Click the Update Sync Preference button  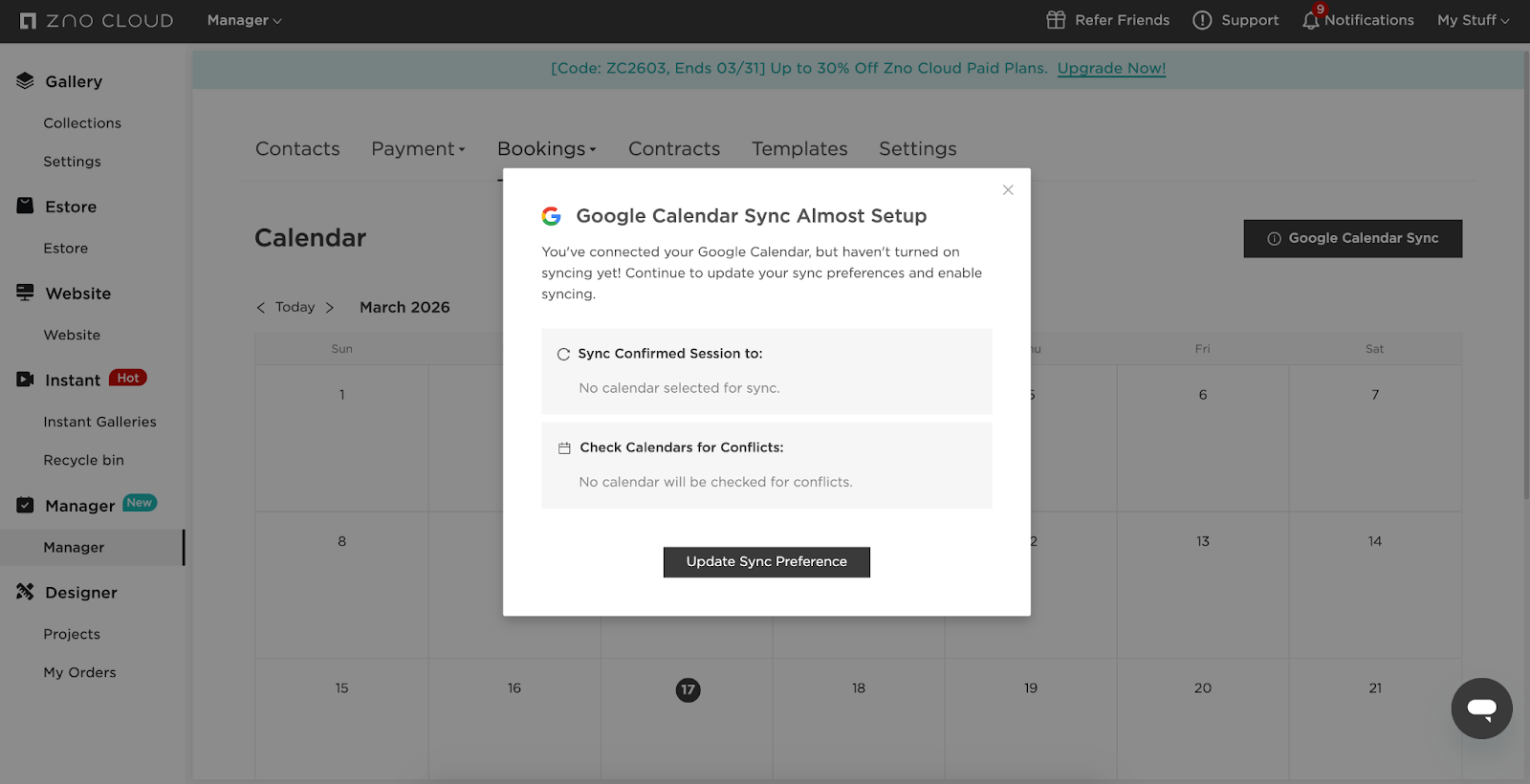click(767, 562)
